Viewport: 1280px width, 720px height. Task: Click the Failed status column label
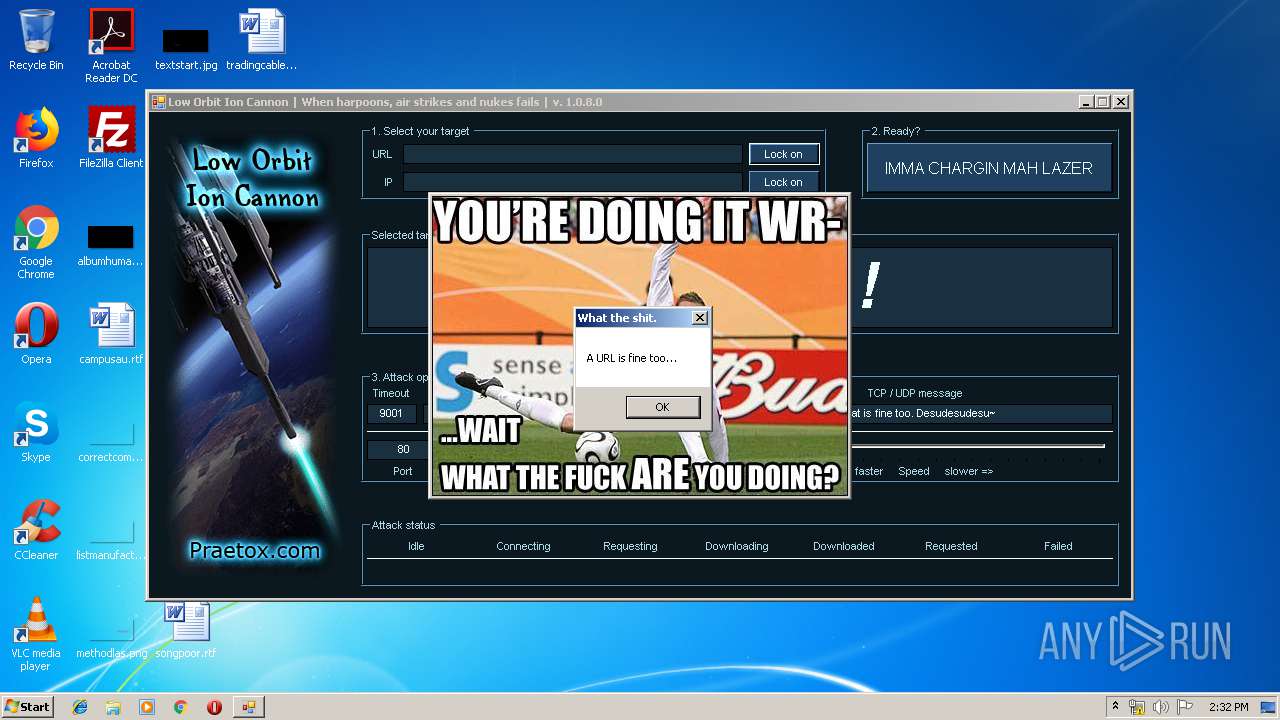tap(1058, 546)
